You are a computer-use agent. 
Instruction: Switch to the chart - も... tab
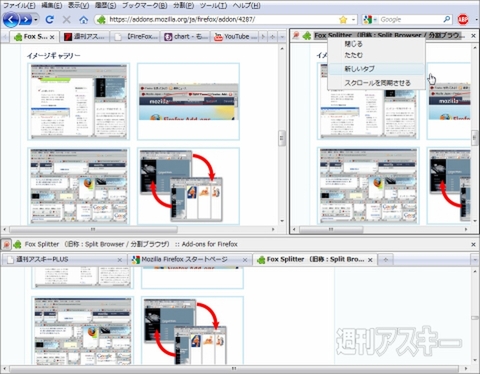click(x=185, y=37)
